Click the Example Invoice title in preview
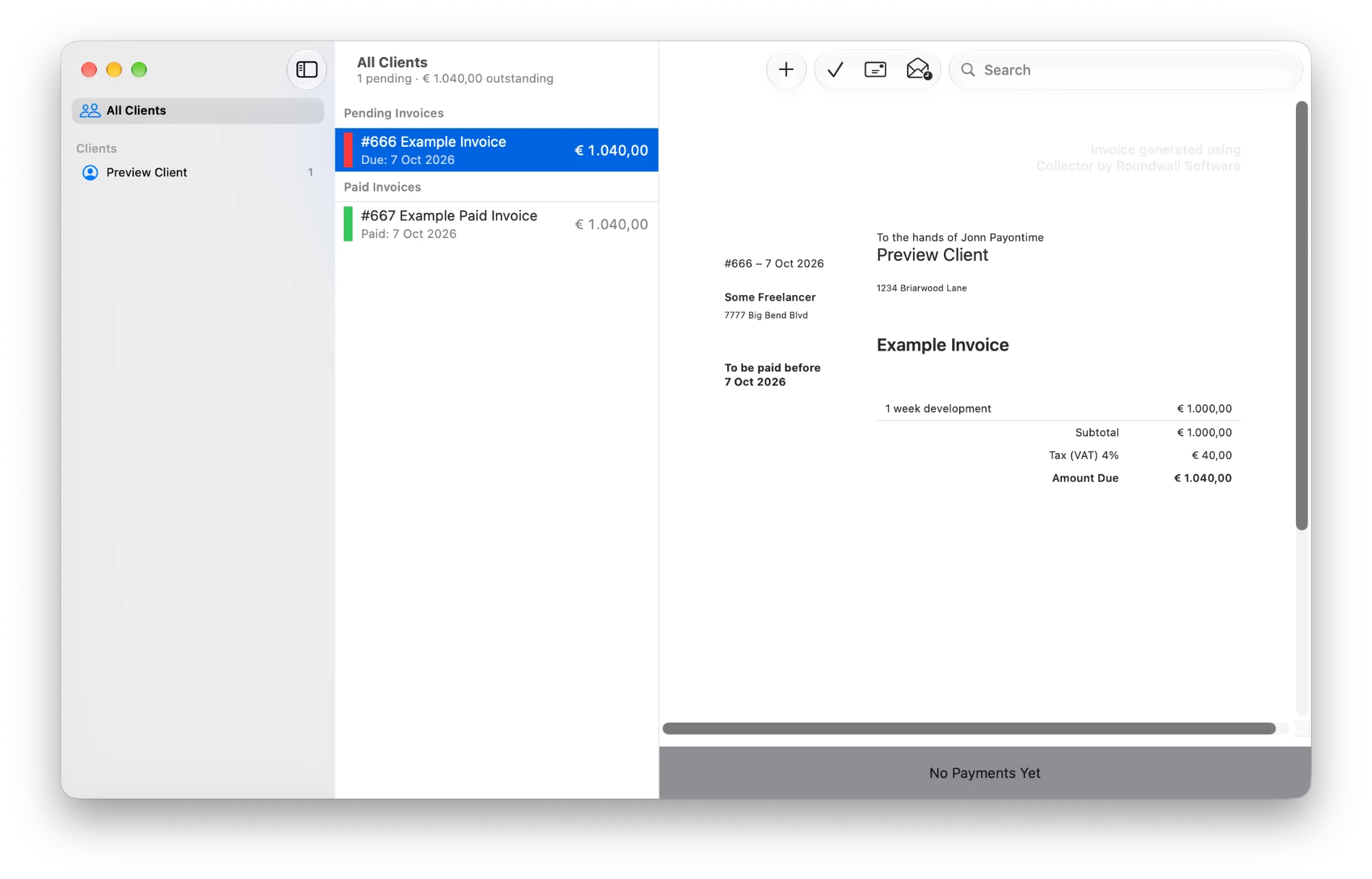1372x879 pixels. pyautogui.click(x=943, y=345)
